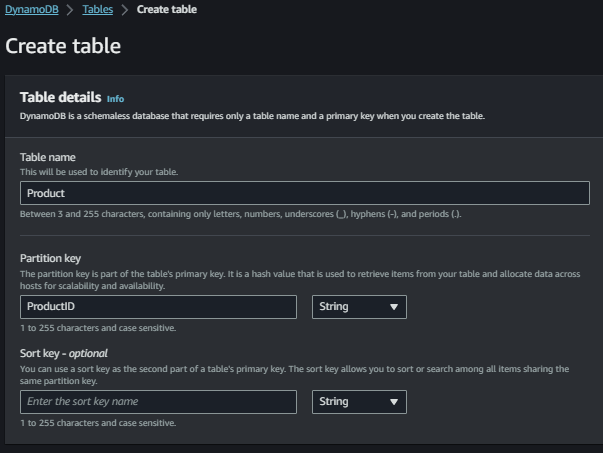Focus the Table name field containing Product
The image size is (603, 453).
tap(305, 193)
